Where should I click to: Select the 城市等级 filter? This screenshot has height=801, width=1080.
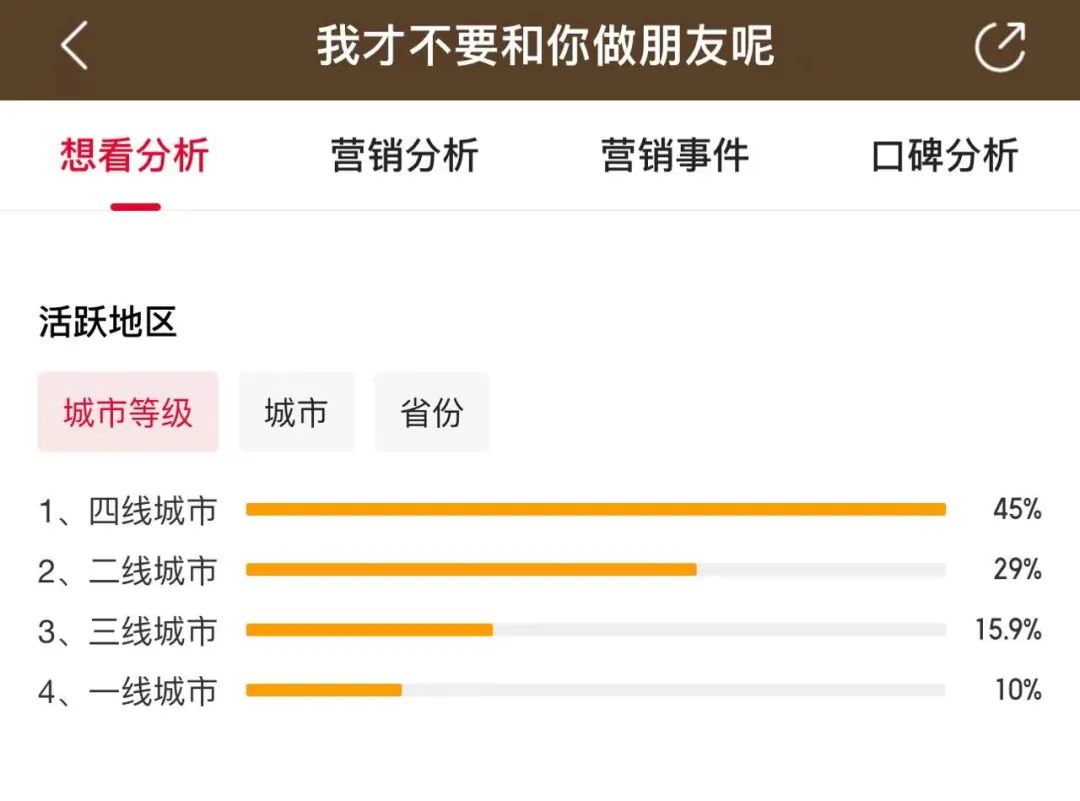coord(128,412)
